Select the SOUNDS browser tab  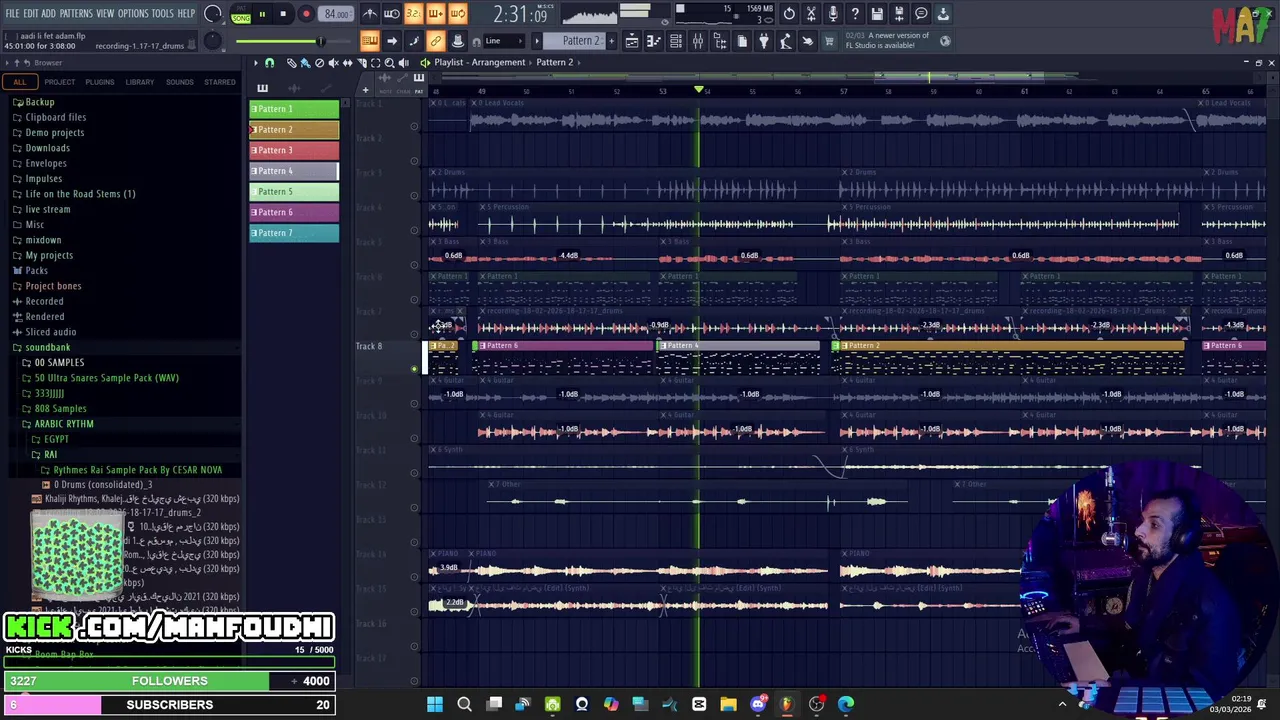click(180, 82)
